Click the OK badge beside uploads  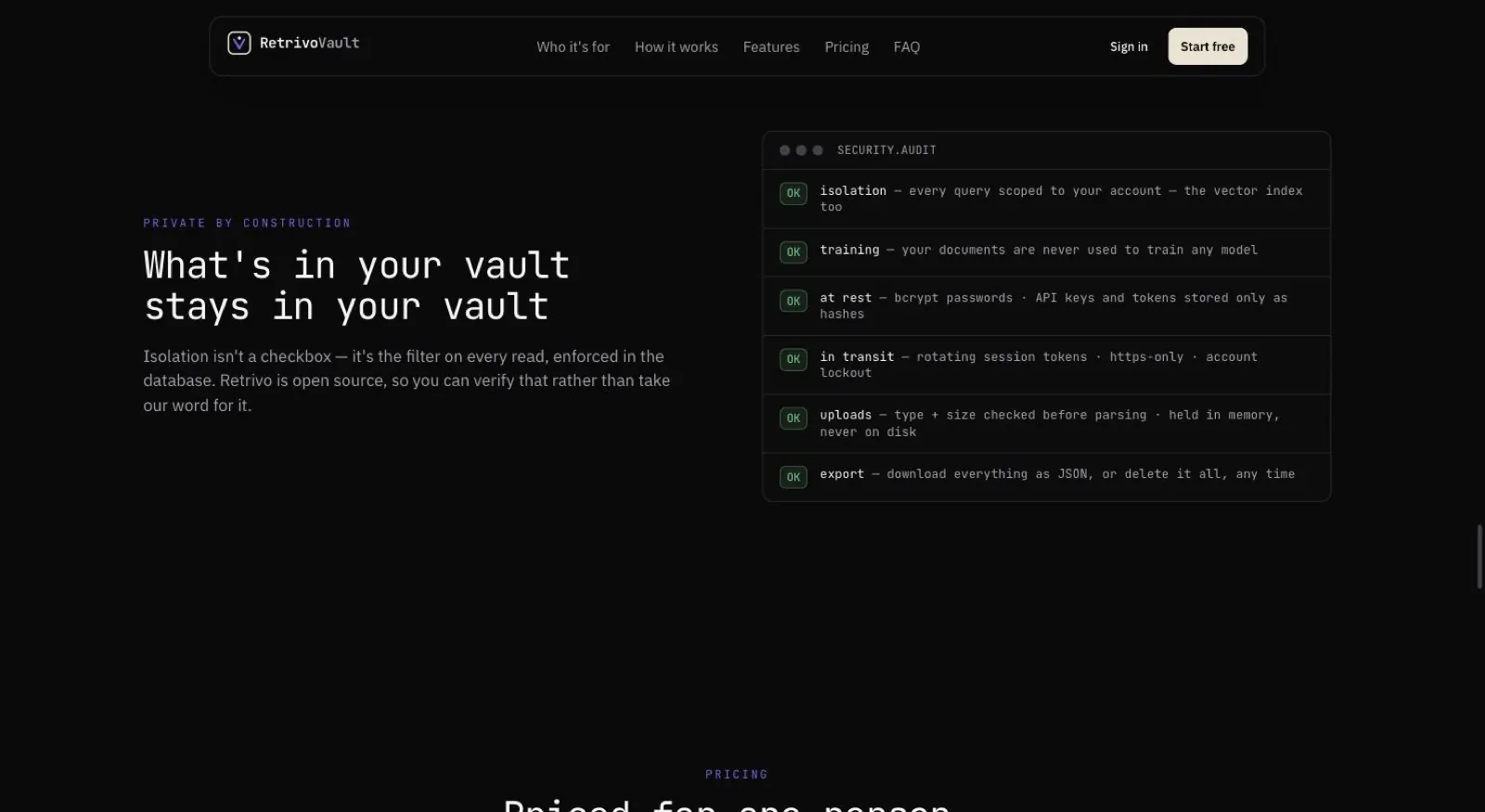[794, 419]
